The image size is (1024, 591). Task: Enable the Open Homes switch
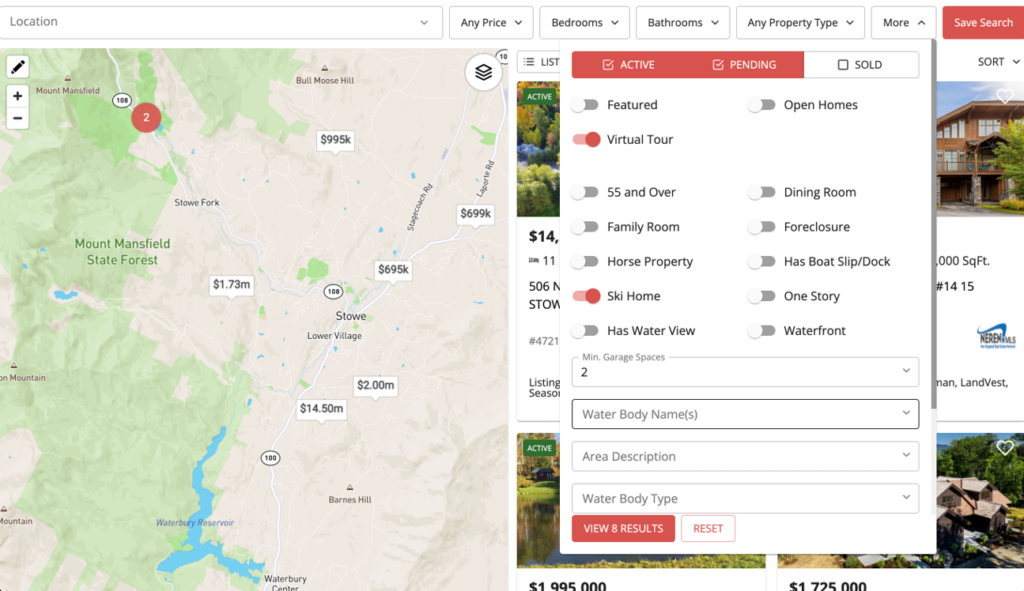(x=761, y=104)
